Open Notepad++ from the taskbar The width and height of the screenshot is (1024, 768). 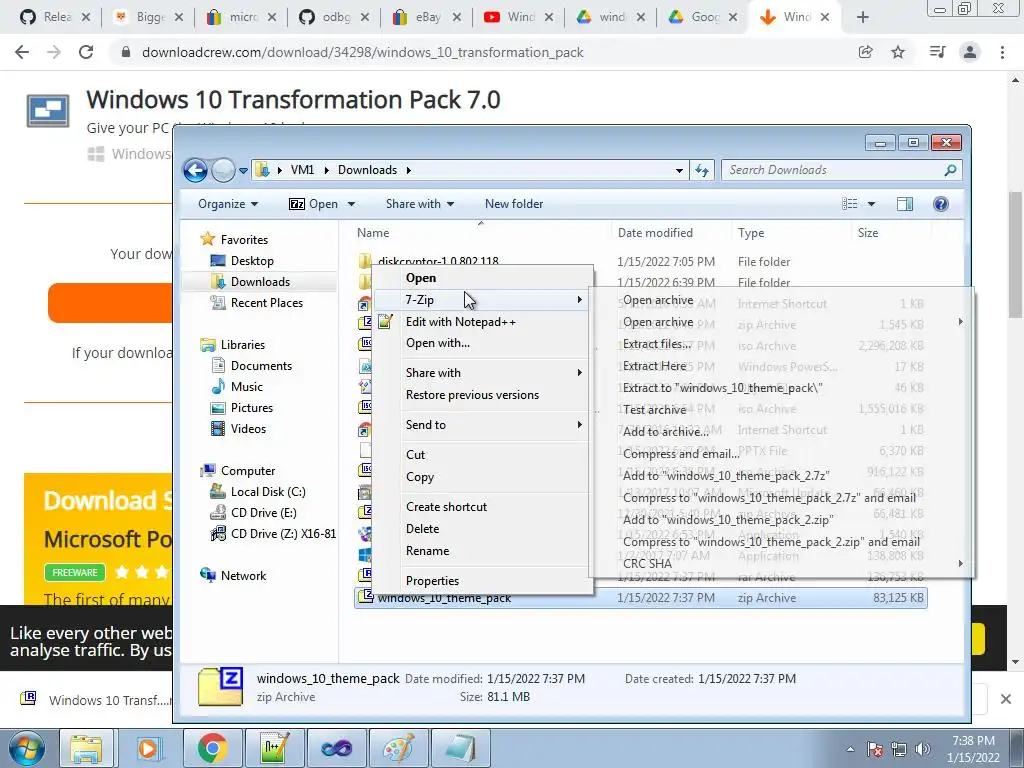tap(274, 748)
